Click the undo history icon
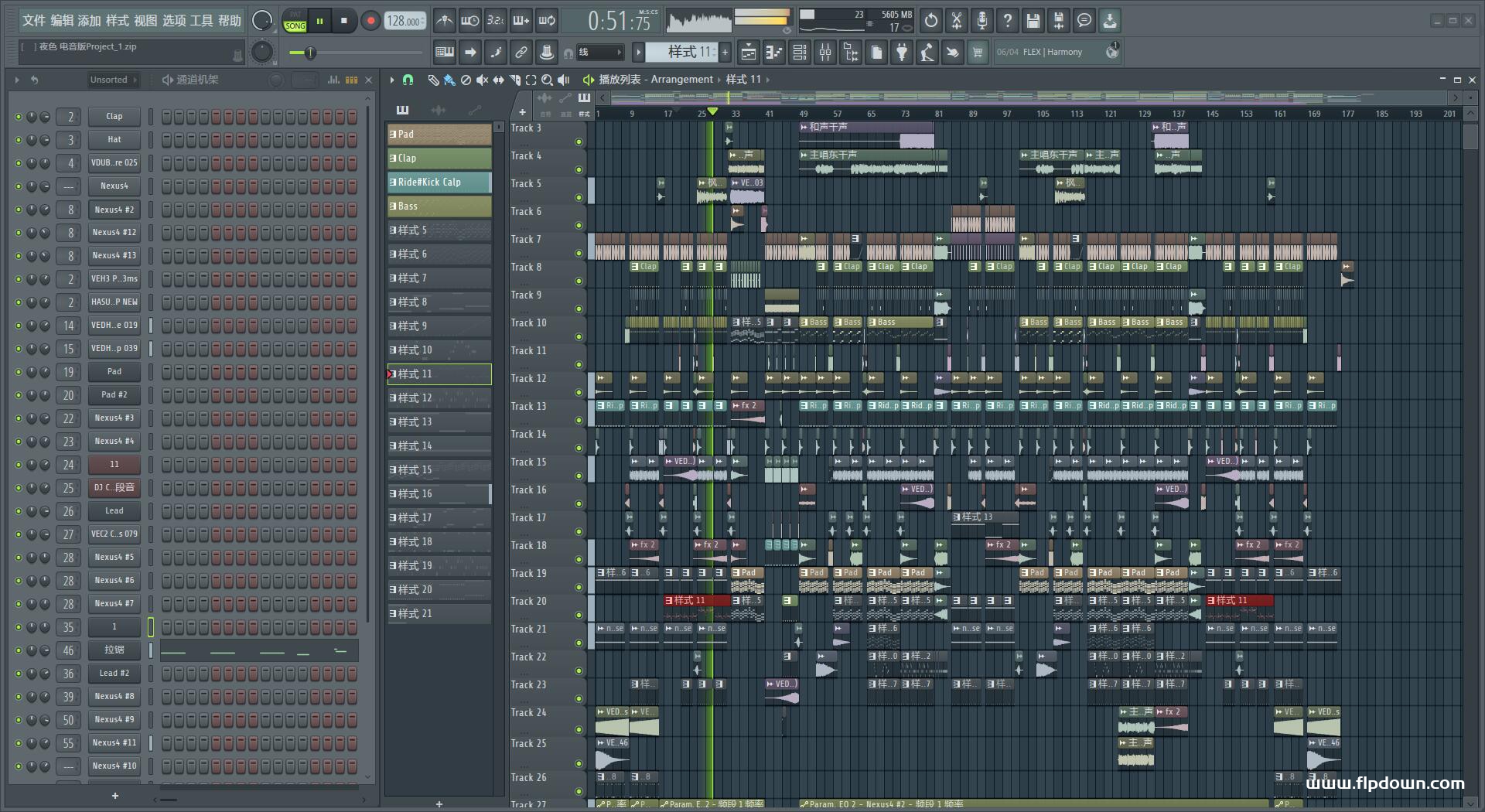Screen dimensions: 1485x812 (931, 21)
